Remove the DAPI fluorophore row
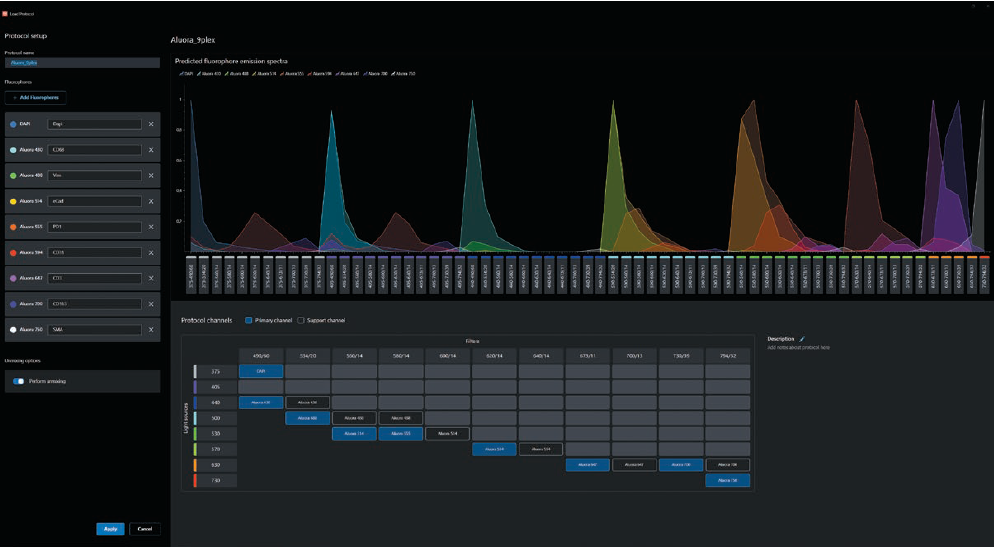994x547 pixels. (151, 124)
